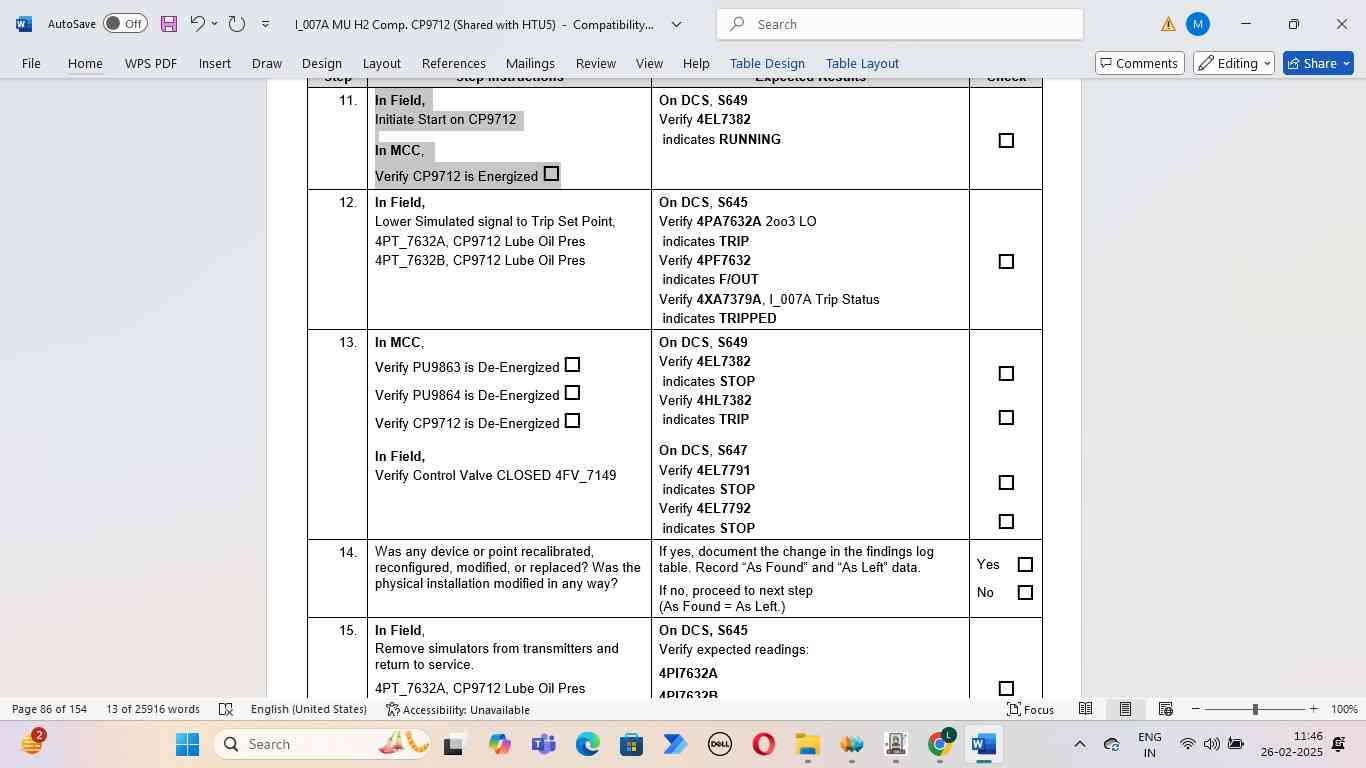
Task: Click the warning triangle icon
Action: [x=1168, y=24]
